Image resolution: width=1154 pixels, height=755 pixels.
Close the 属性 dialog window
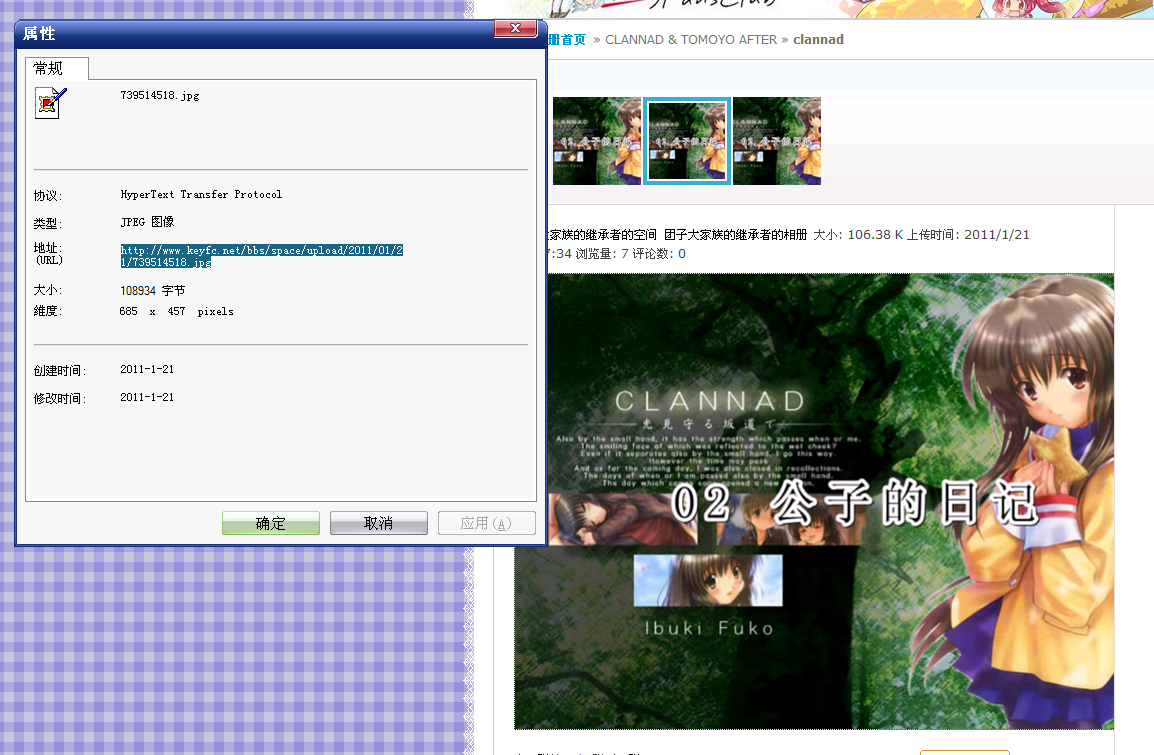(x=515, y=28)
